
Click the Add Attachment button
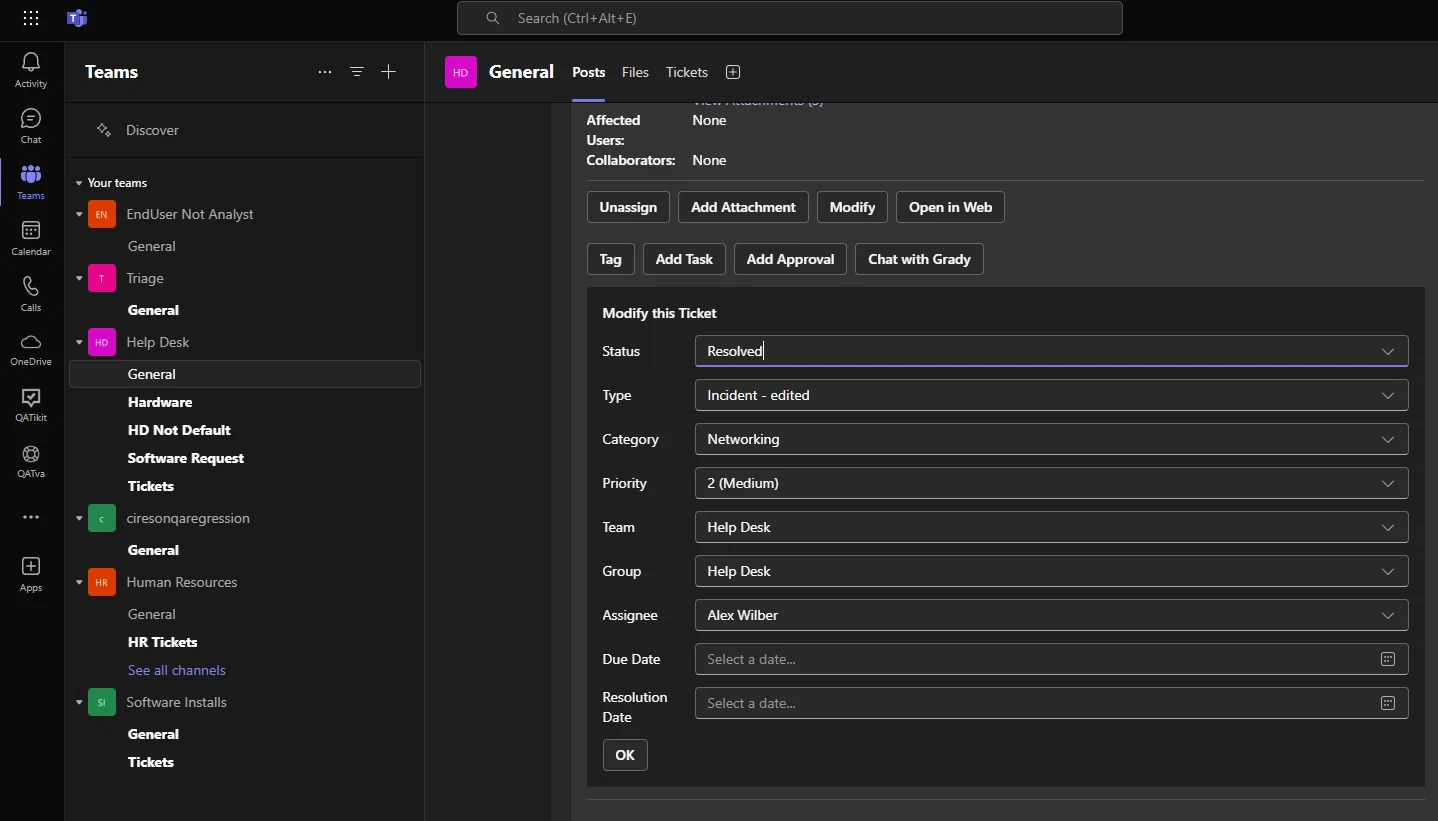(743, 207)
